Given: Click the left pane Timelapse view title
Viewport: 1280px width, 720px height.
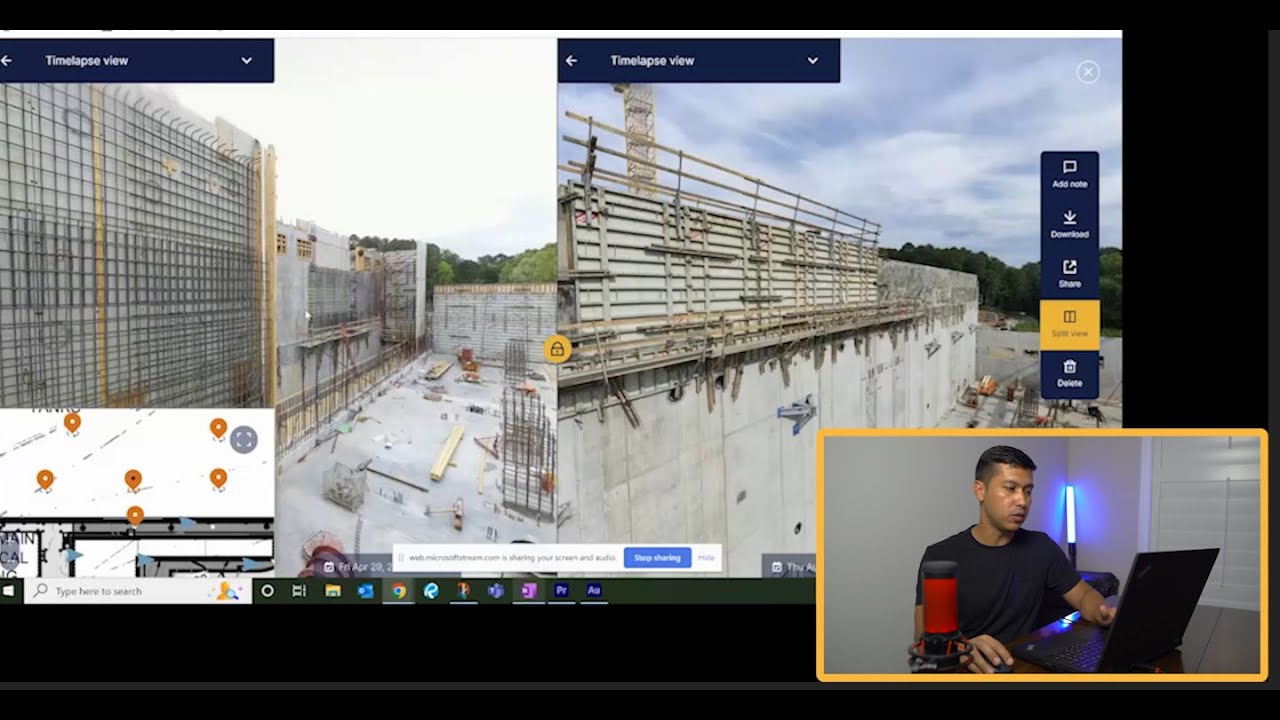Looking at the screenshot, I should point(86,60).
